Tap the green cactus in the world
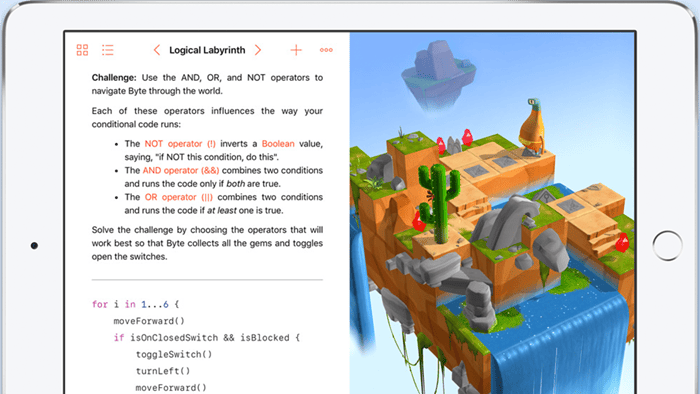700x394 pixels. pyautogui.click(x=439, y=203)
